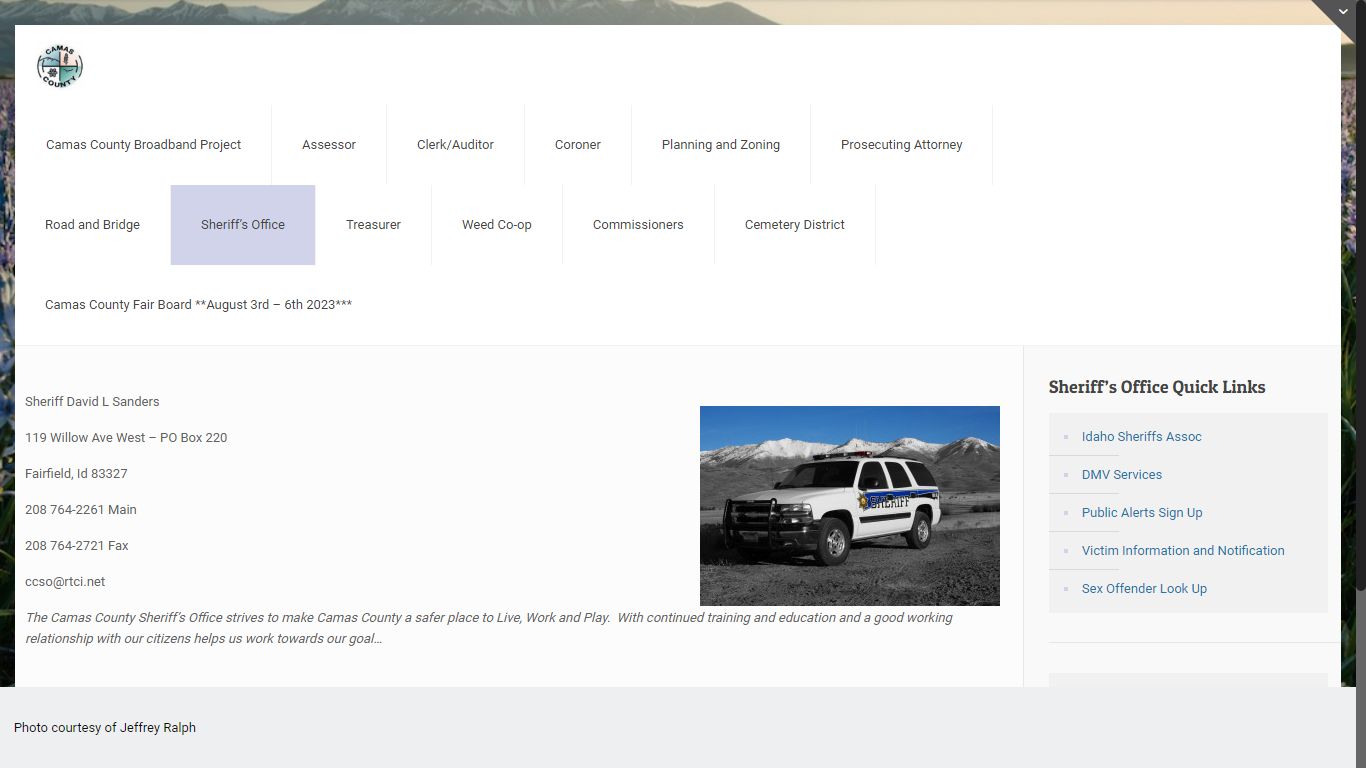Open the Commissioners menu item
This screenshot has width=1366, height=768.
638,225
